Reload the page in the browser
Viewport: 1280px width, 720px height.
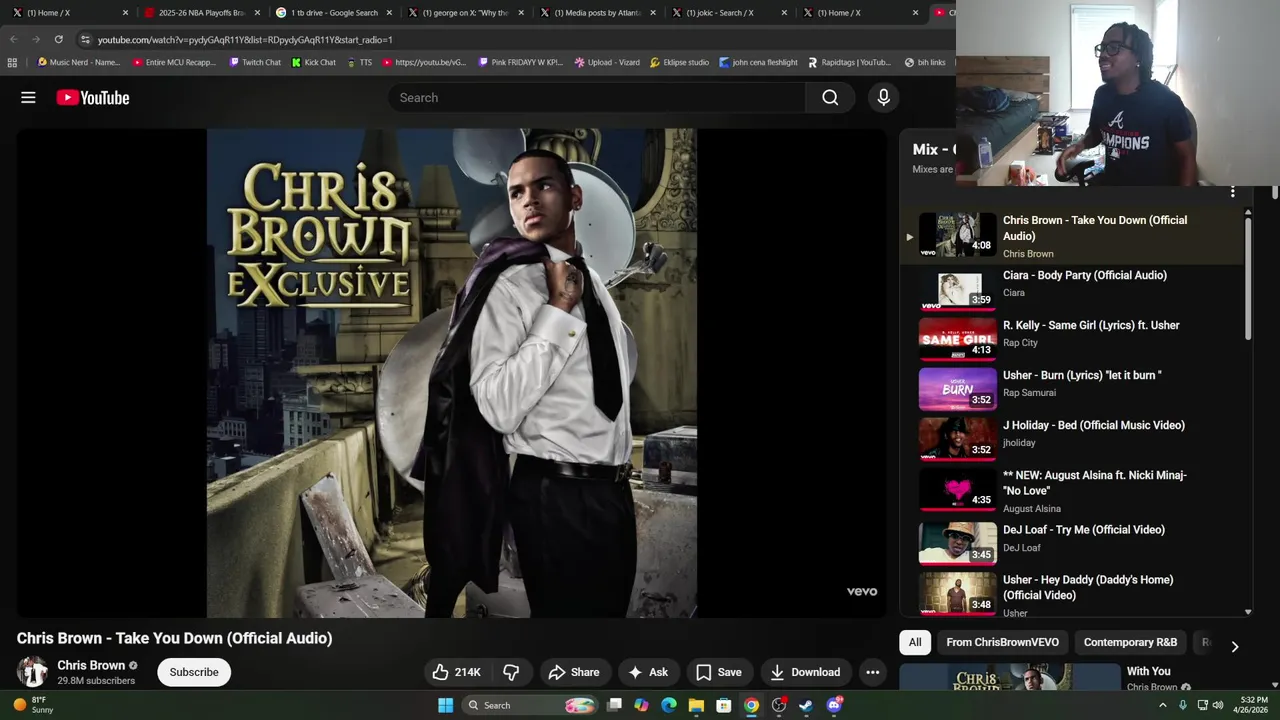[58, 39]
